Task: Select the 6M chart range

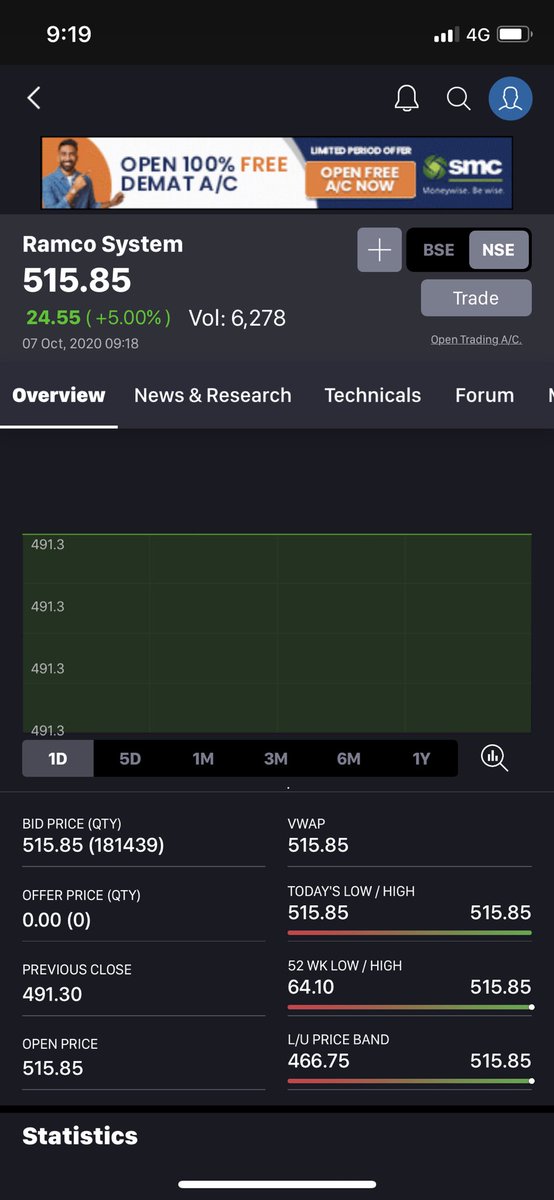Action: tap(349, 759)
